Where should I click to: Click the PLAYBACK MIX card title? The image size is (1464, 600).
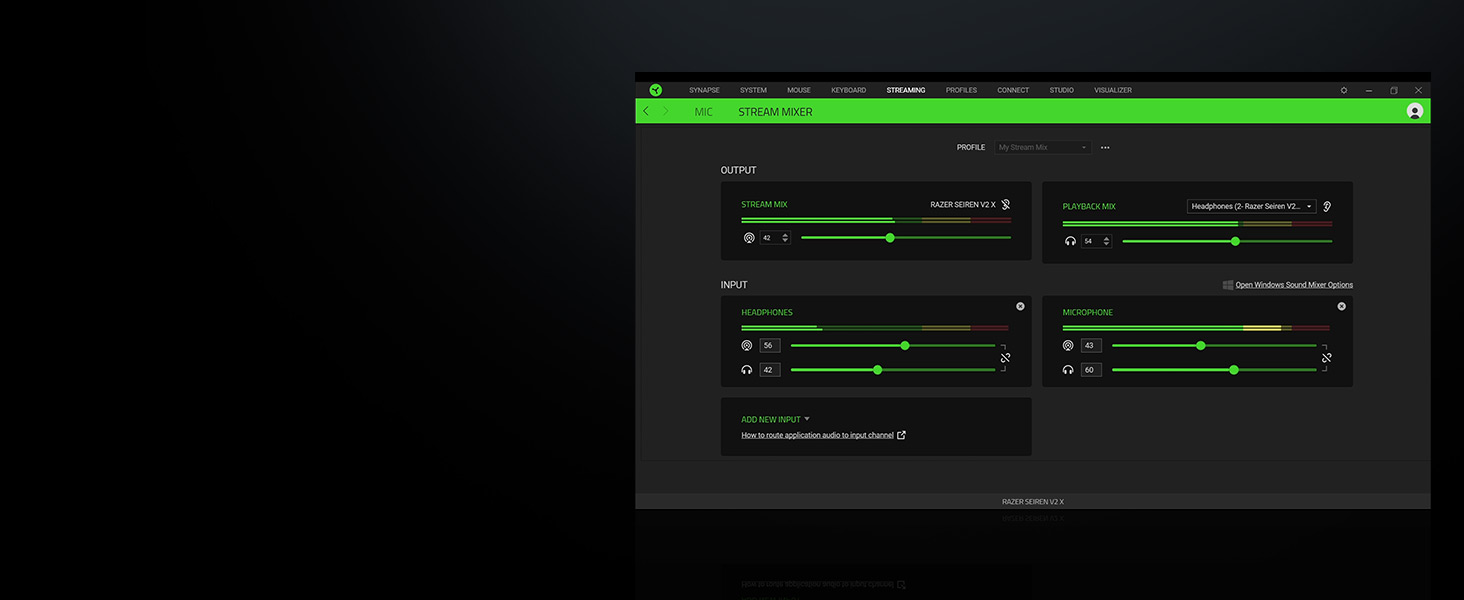(x=1089, y=207)
